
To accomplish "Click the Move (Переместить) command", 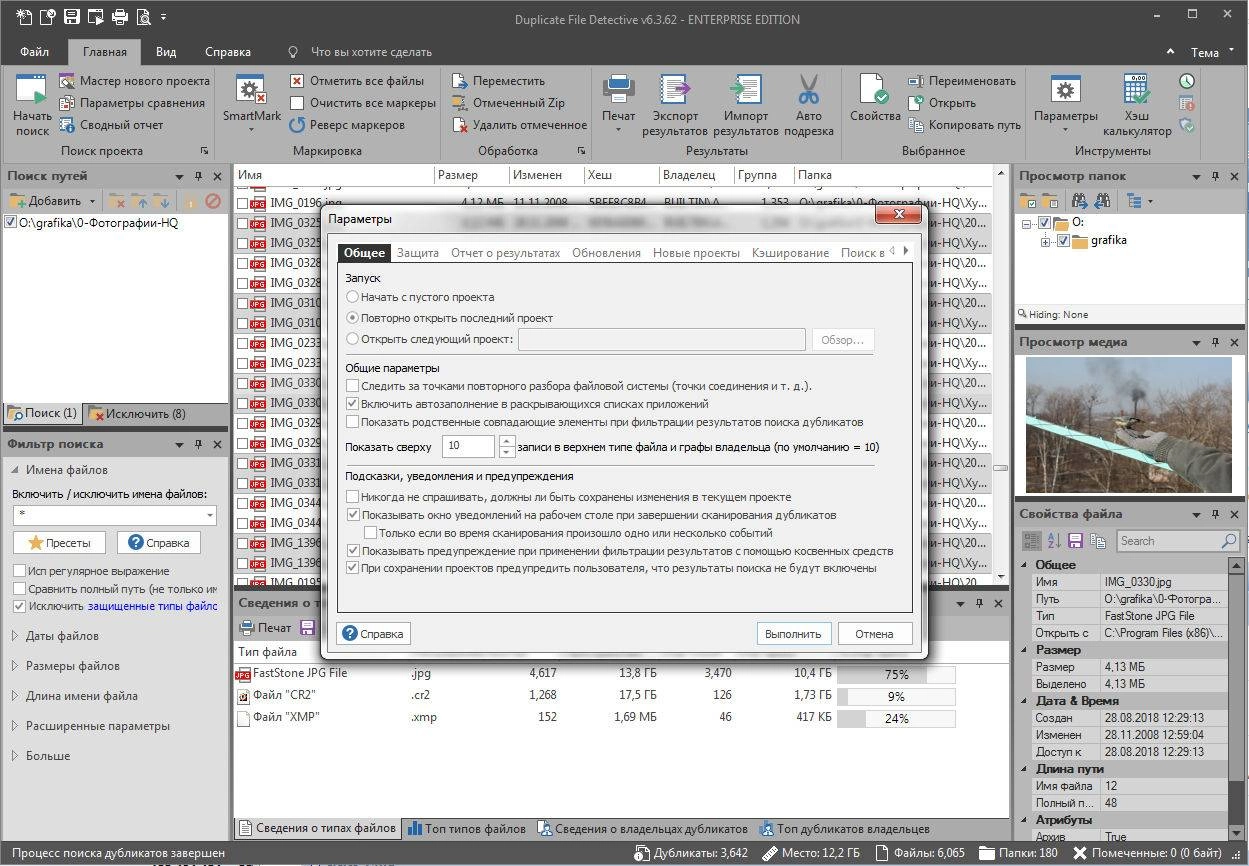I will (x=498, y=81).
